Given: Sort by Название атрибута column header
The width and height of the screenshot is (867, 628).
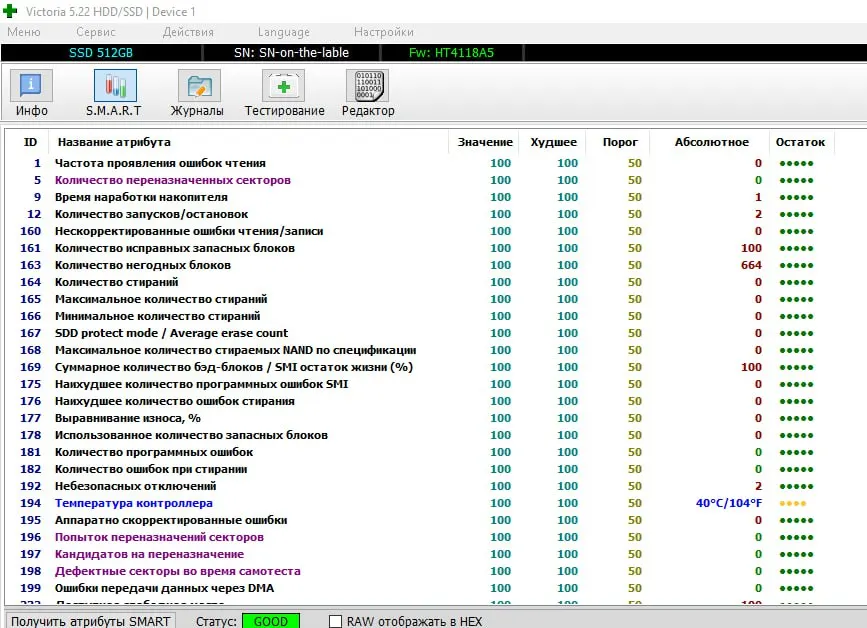Looking at the screenshot, I should (113, 142).
